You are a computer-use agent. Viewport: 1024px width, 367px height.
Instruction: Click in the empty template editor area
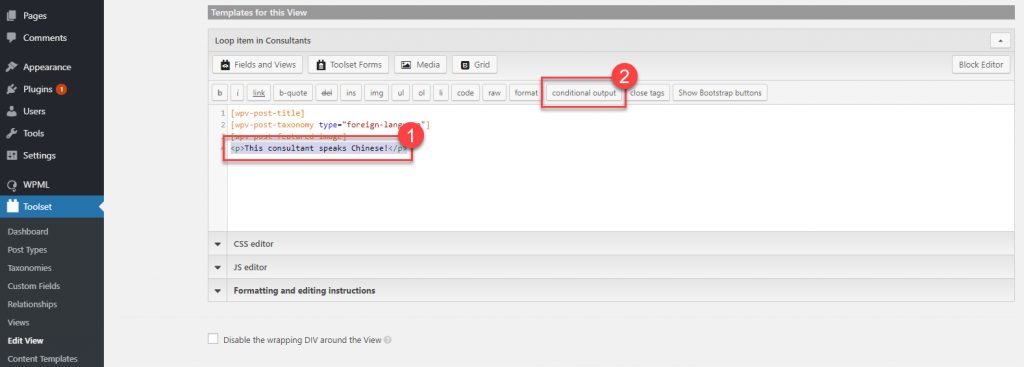(620, 193)
